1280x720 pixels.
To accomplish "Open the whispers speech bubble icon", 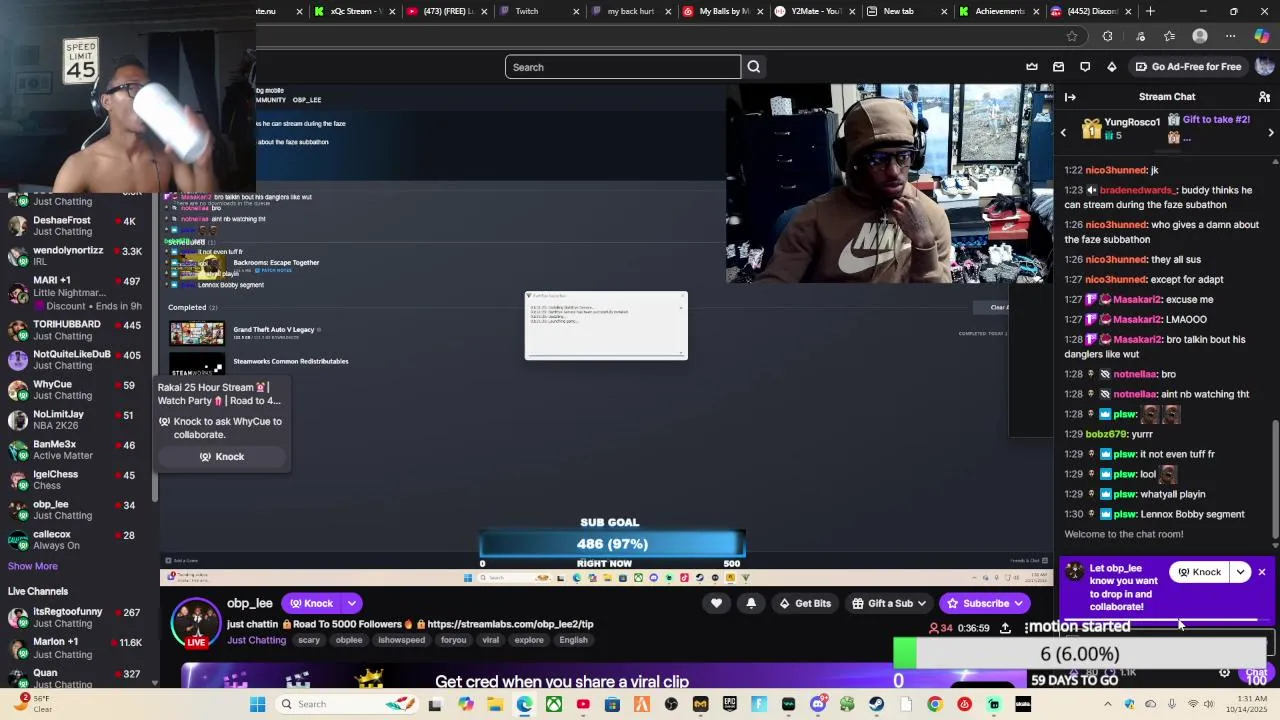I will point(1085,67).
